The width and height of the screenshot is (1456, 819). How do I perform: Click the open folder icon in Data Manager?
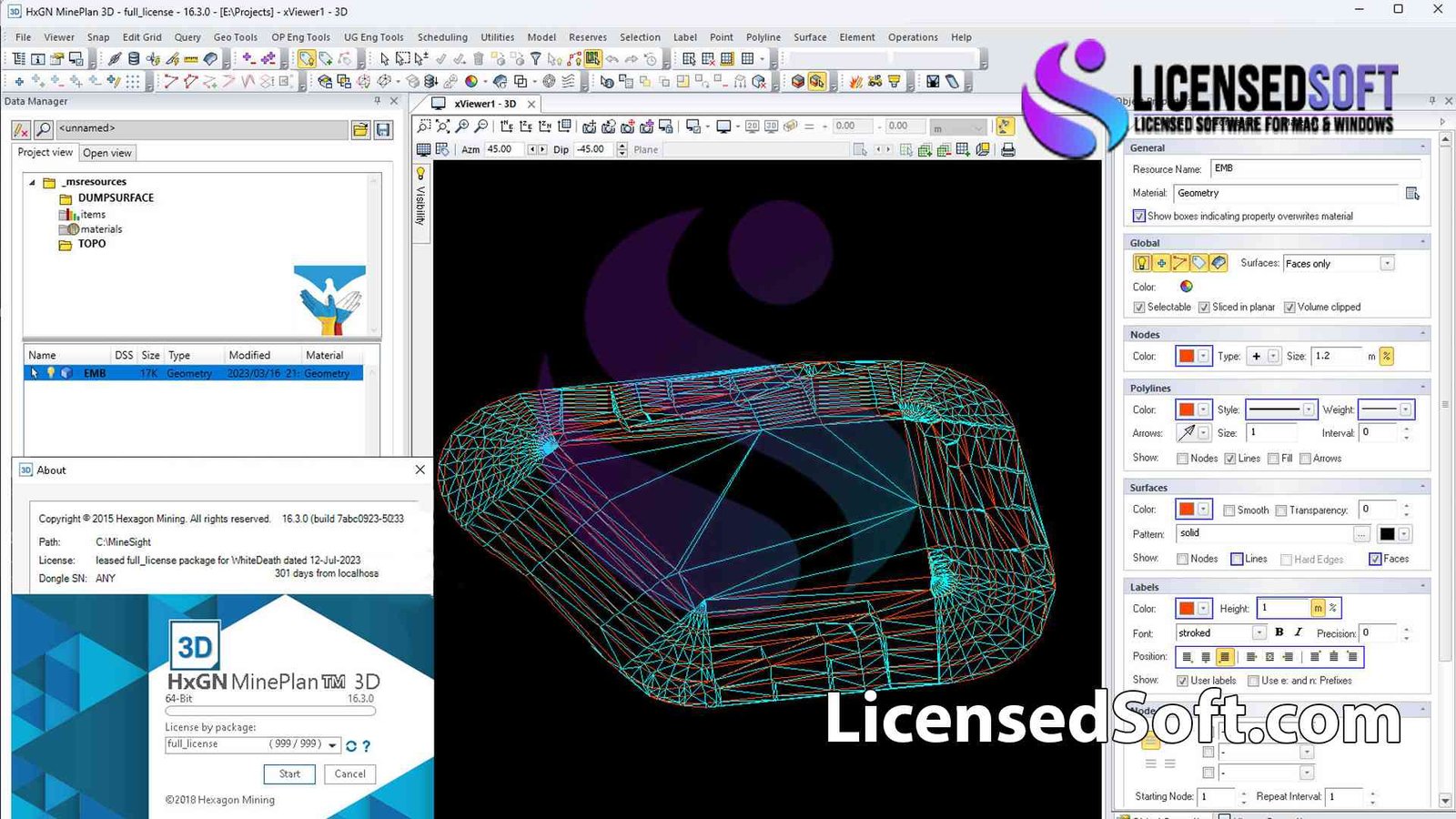[x=360, y=130]
